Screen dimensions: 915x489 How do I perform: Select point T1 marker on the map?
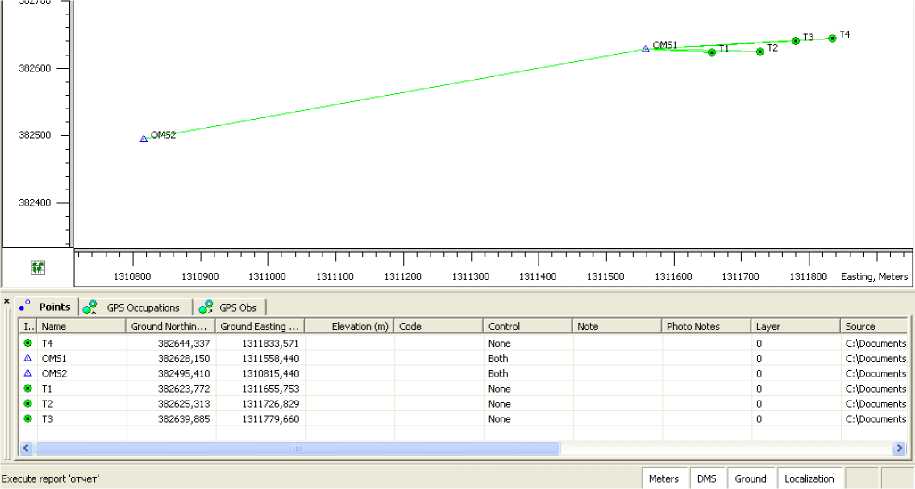[712, 53]
